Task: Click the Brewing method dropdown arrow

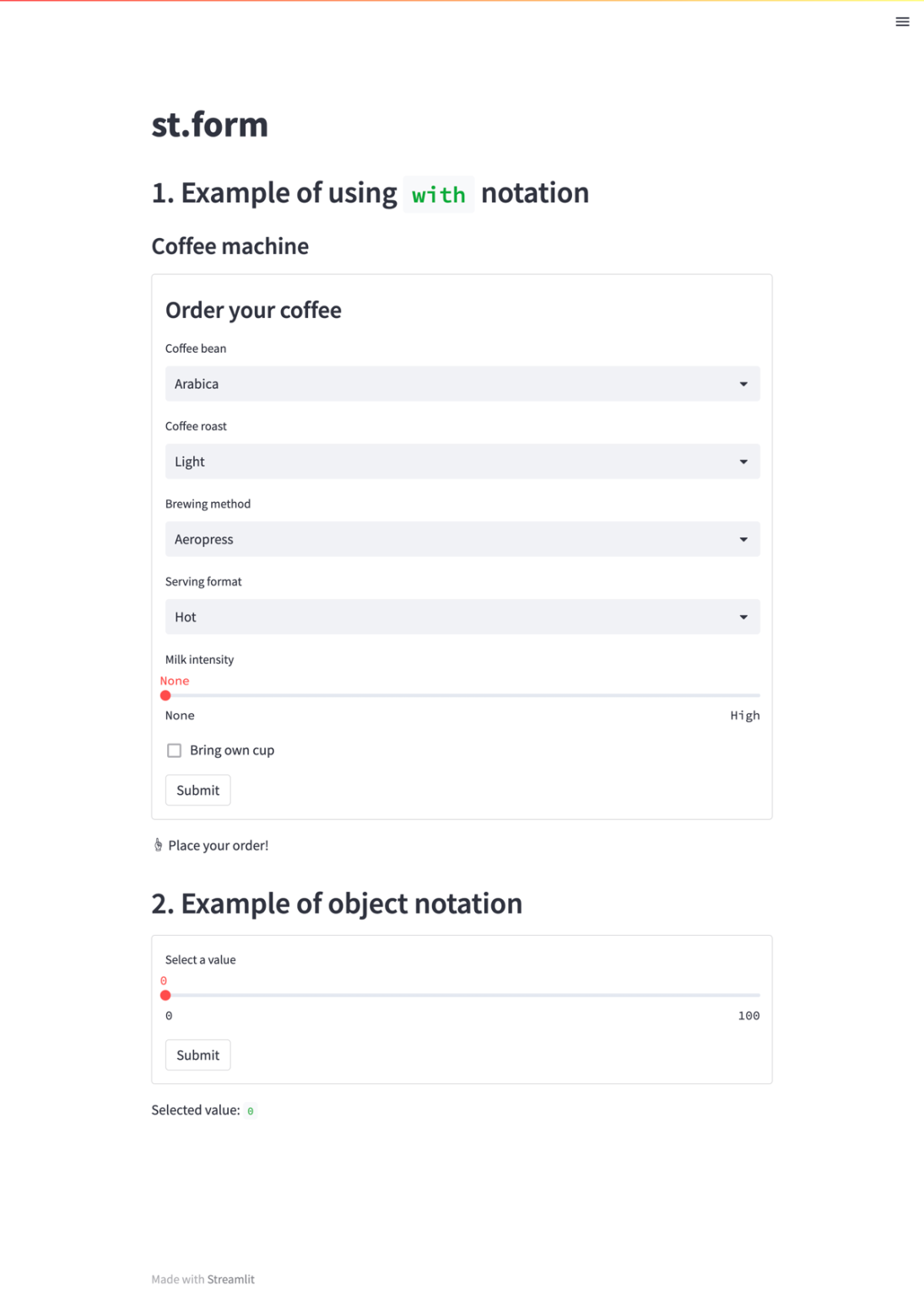Action: 743,539
